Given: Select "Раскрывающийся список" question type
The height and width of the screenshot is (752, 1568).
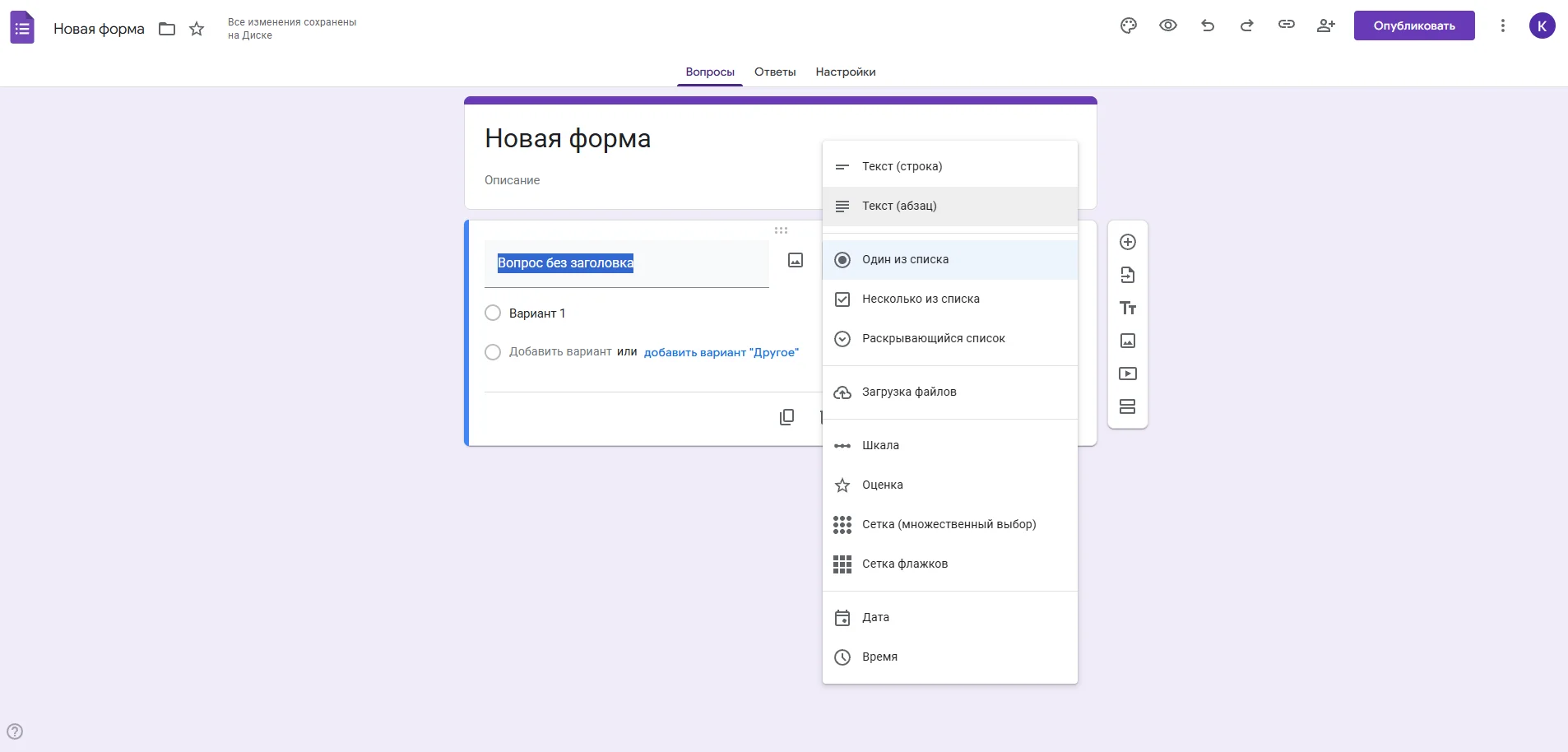Looking at the screenshot, I should coord(933,338).
